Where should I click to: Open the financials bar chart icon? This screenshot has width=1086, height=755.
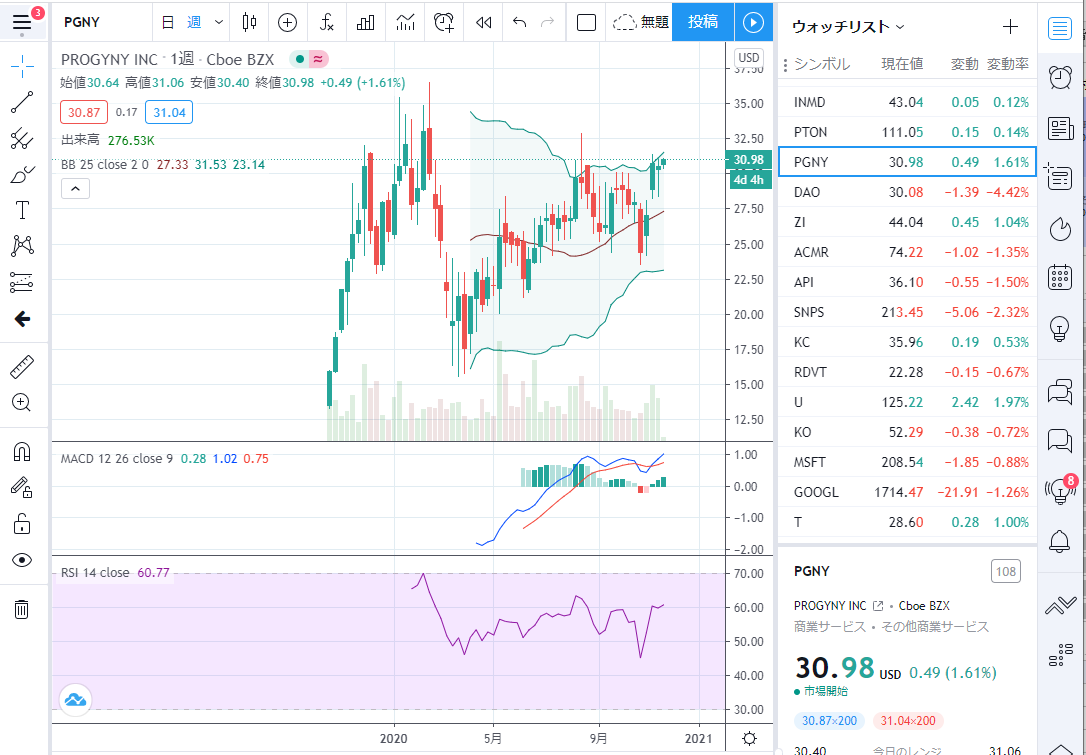365,22
